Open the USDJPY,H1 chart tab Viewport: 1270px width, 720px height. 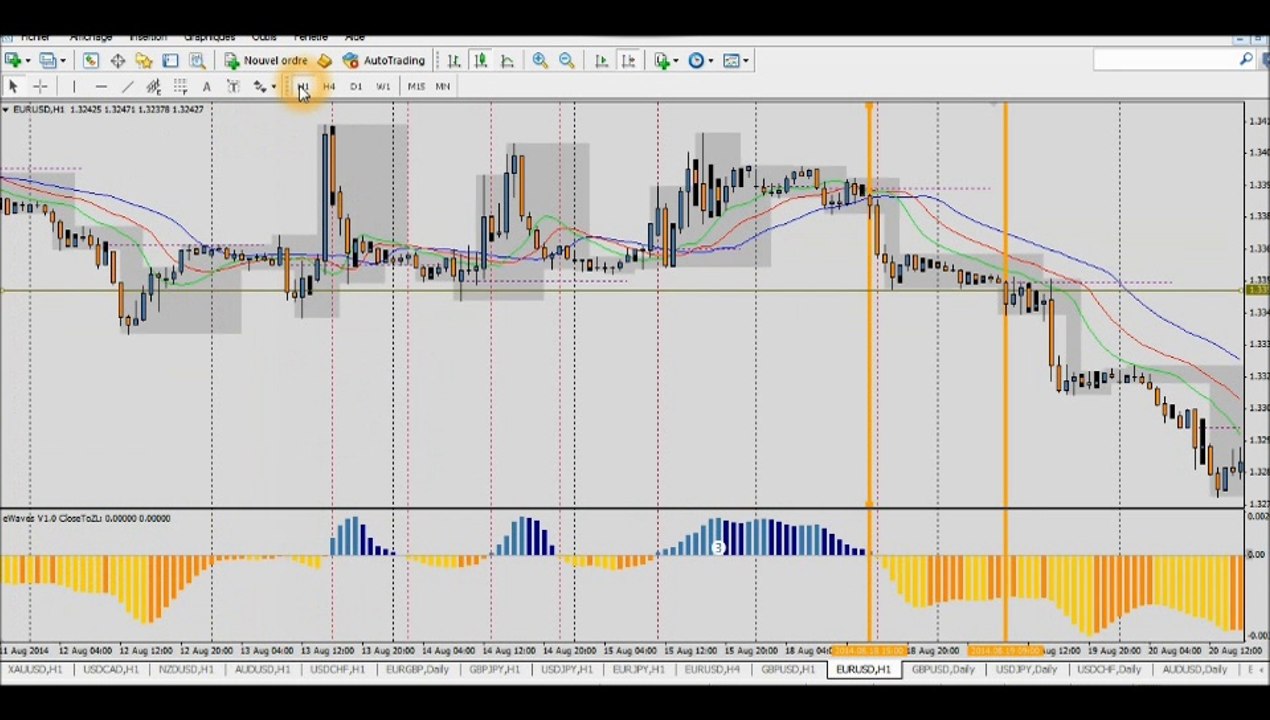point(566,670)
